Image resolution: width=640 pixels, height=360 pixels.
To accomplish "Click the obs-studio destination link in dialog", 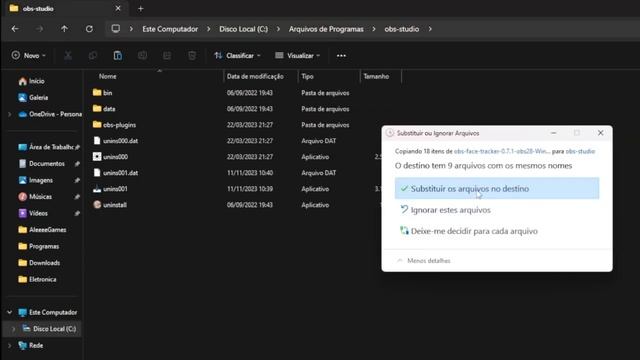I will click(x=580, y=151).
